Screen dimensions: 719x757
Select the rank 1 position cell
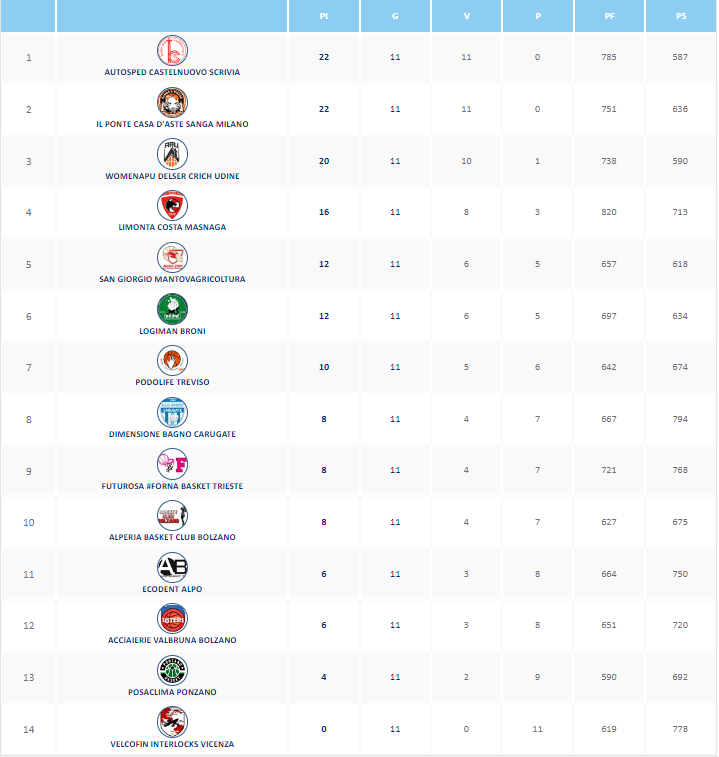coord(28,57)
